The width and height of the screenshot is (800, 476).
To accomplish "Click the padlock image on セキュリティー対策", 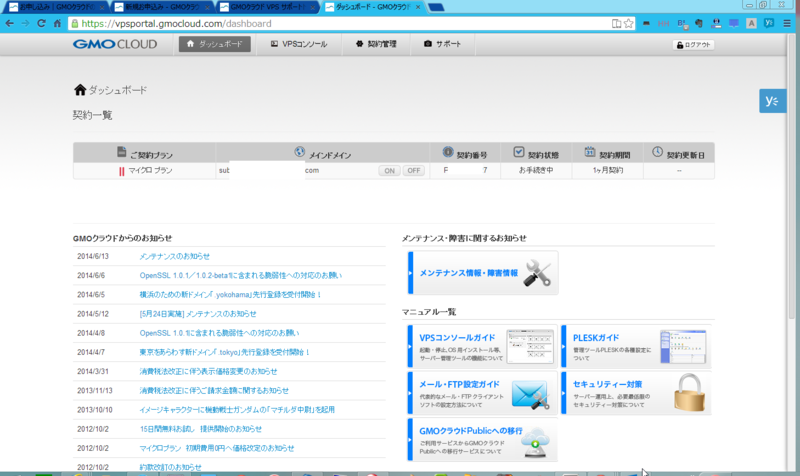I will pos(689,393).
